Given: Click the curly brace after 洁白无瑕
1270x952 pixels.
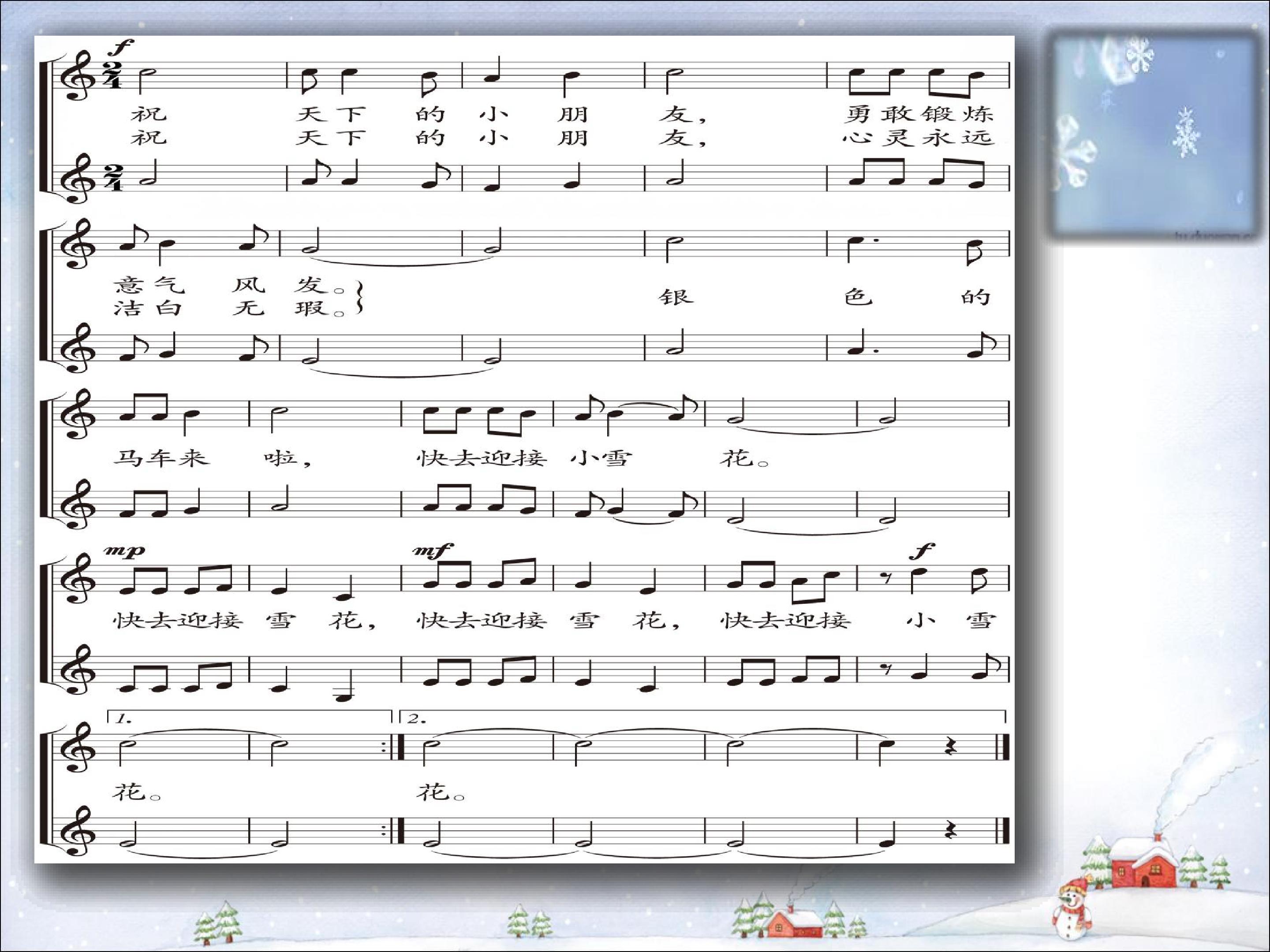Looking at the screenshot, I should point(360,297).
